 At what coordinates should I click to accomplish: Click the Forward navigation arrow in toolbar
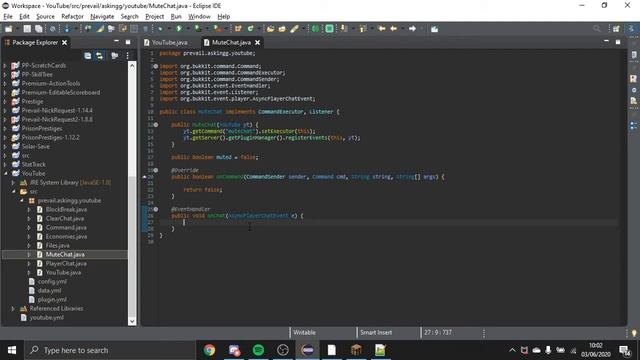coord(412,29)
